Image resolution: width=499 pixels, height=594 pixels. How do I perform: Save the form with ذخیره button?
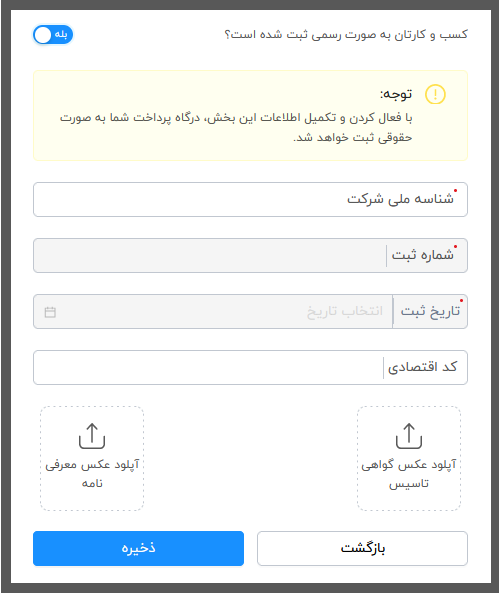tap(138, 549)
